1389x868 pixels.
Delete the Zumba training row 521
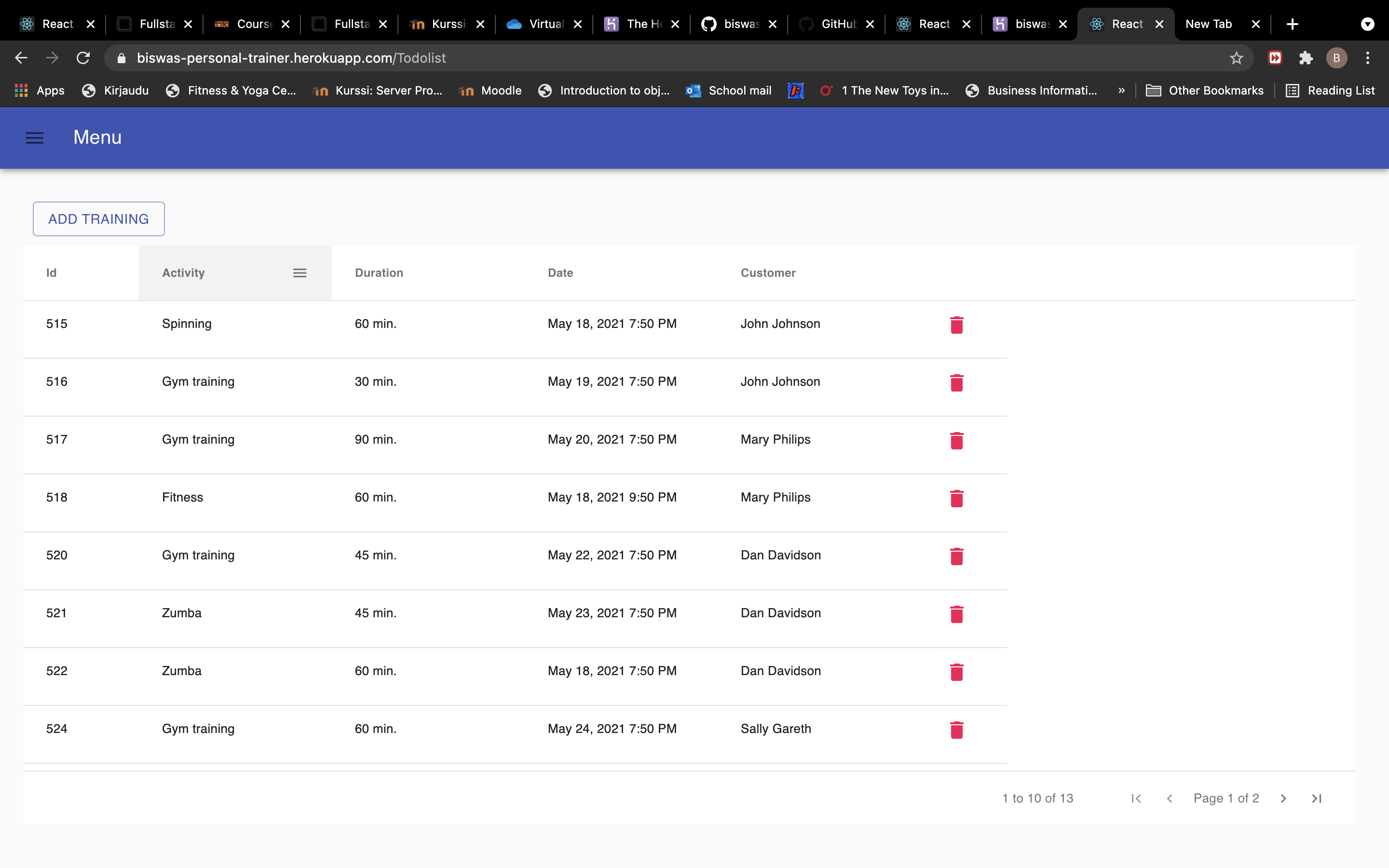(956, 614)
